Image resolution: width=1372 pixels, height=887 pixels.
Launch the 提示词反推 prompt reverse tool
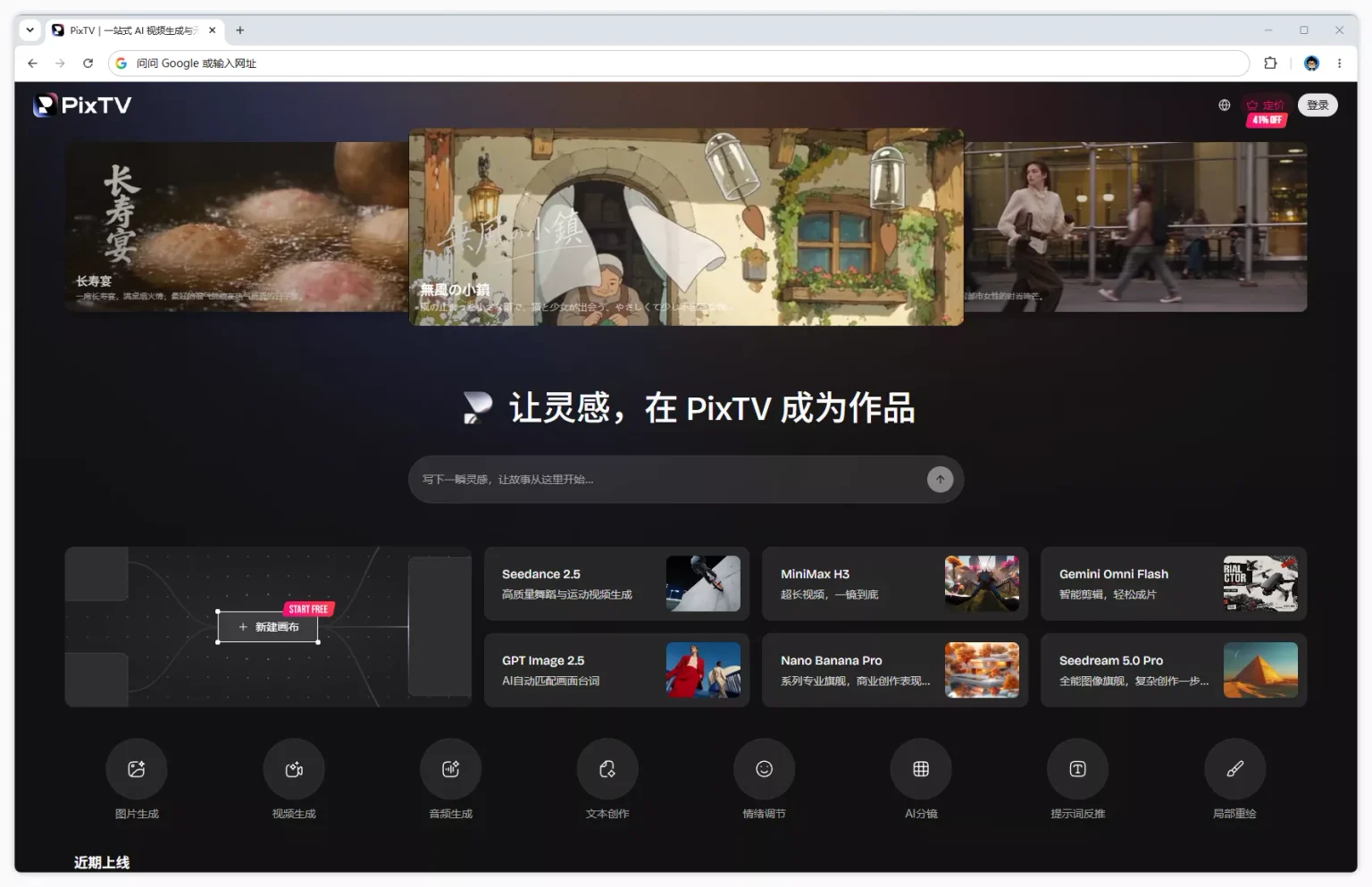click(1078, 769)
